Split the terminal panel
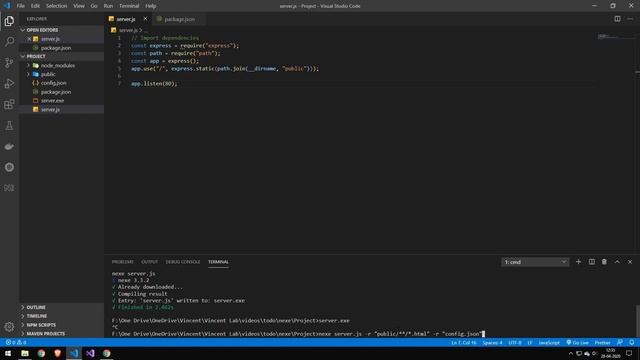The height and width of the screenshot is (360, 640). pos(591,262)
